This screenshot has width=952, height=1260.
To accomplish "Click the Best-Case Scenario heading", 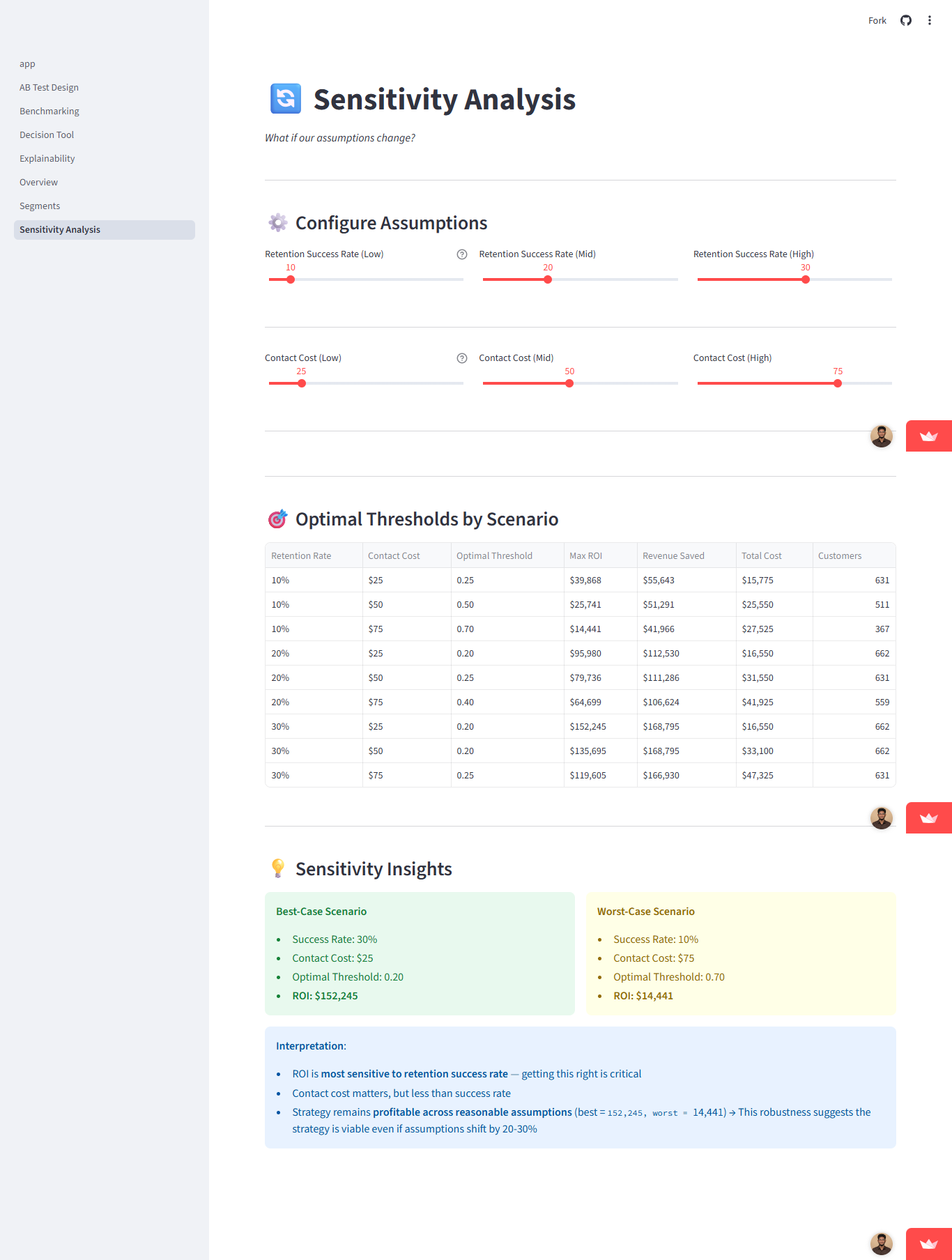I will pyautogui.click(x=321, y=912).
